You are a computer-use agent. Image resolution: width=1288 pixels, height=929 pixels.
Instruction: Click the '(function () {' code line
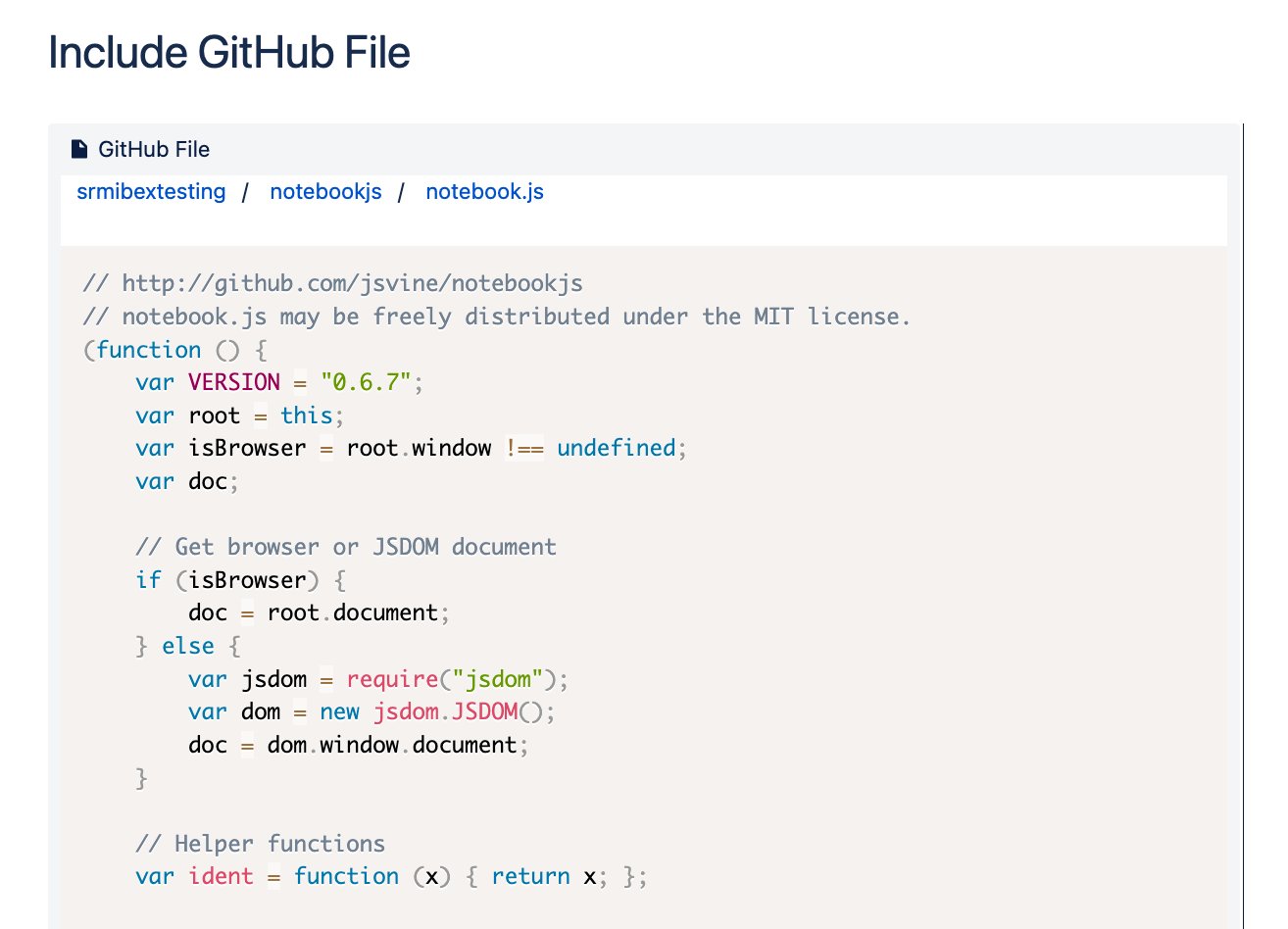tap(175, 350)
